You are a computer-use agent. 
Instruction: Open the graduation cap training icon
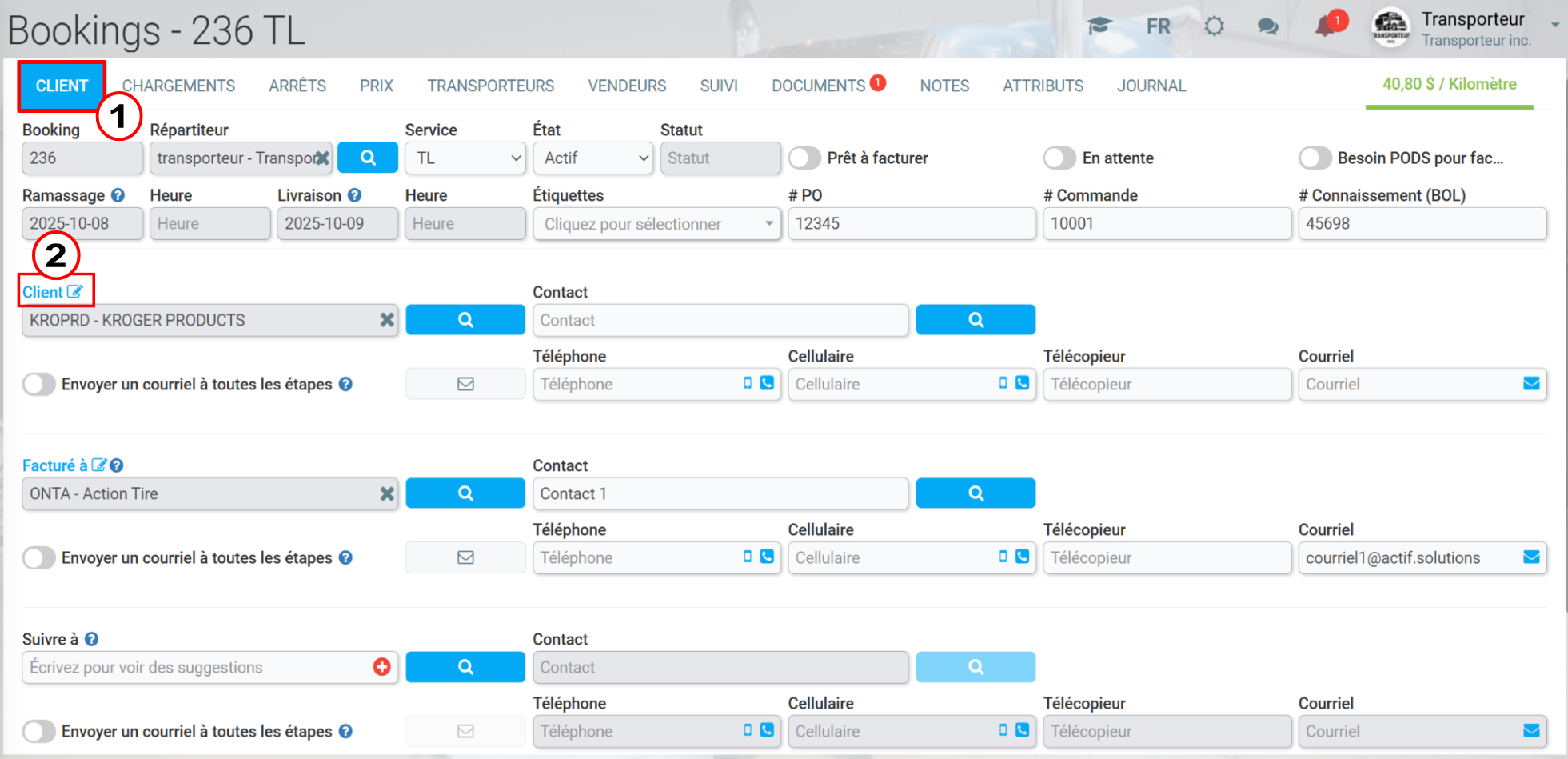1099,26
